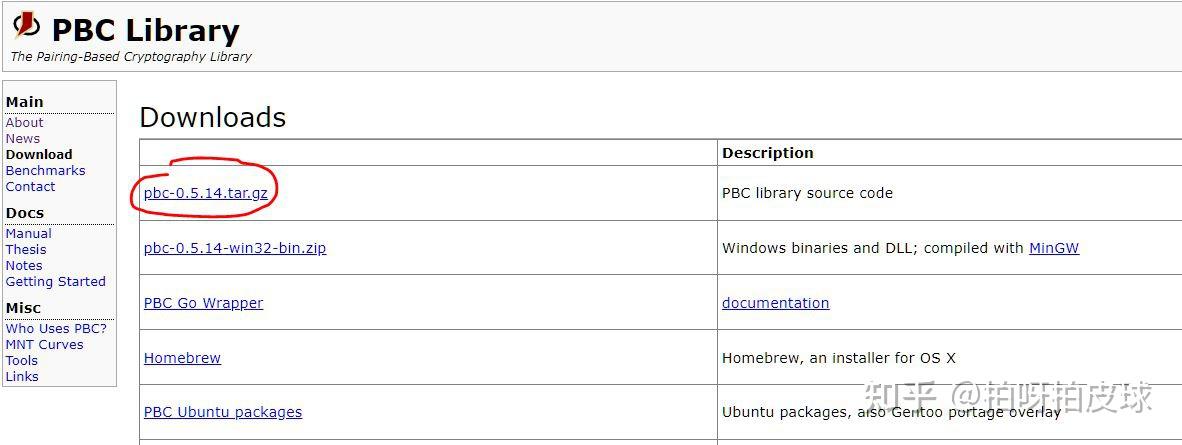
Task: Visit the Contact page link
Action: tap(30, 187)
